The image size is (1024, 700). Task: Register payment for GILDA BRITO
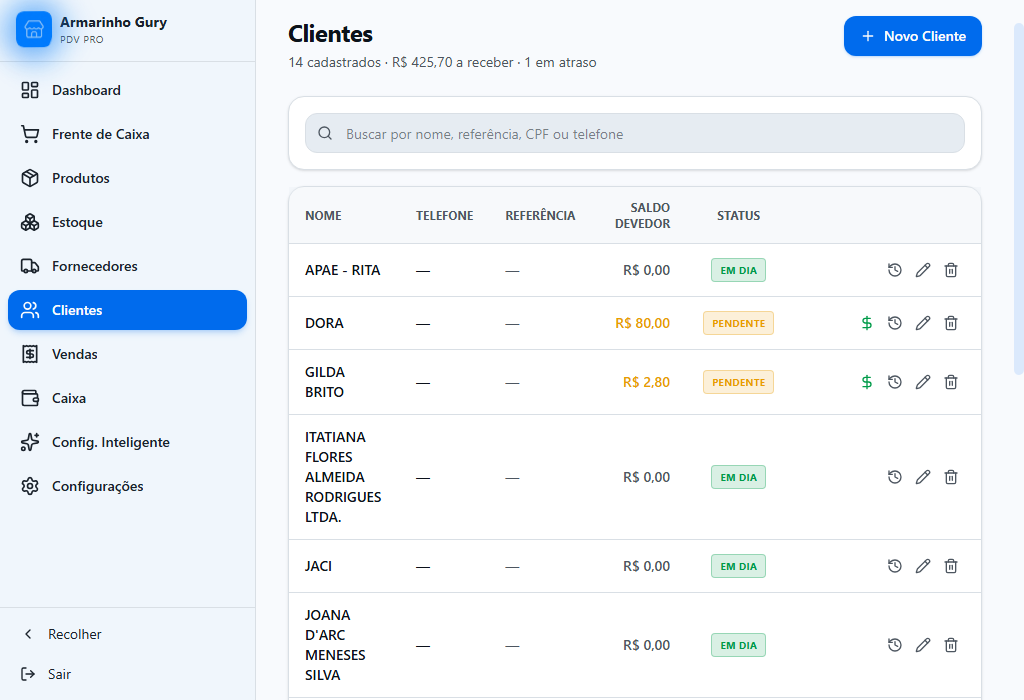[x=867, y=382]
